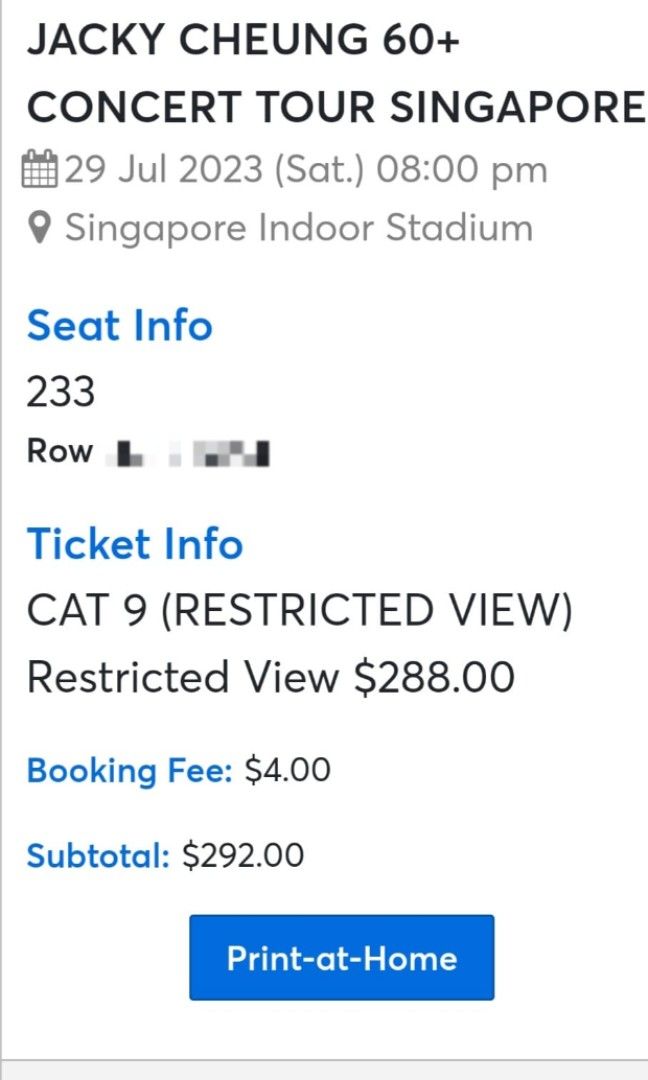648x1080 pixels.
Task: Tap the map marker beside Singapore Indoor Stadium
Action: pyautogui.click(x=38, y=228)
